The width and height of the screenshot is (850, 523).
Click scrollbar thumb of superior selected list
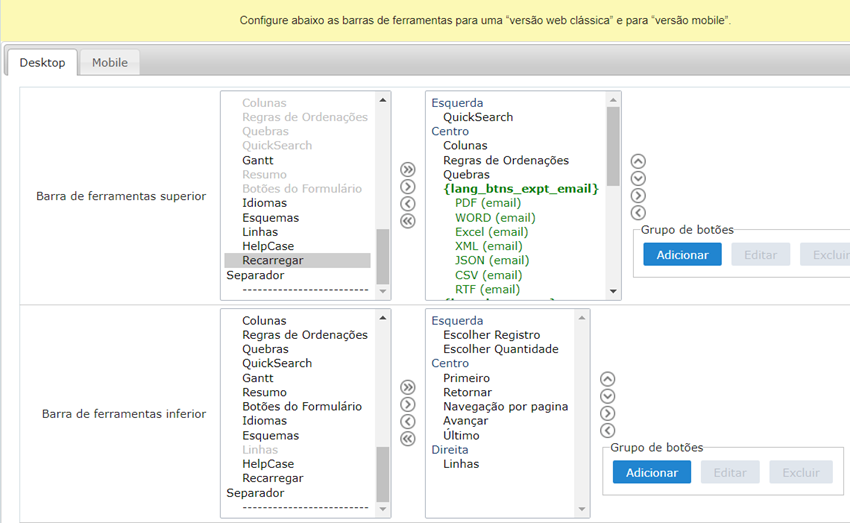coord(613,146)
